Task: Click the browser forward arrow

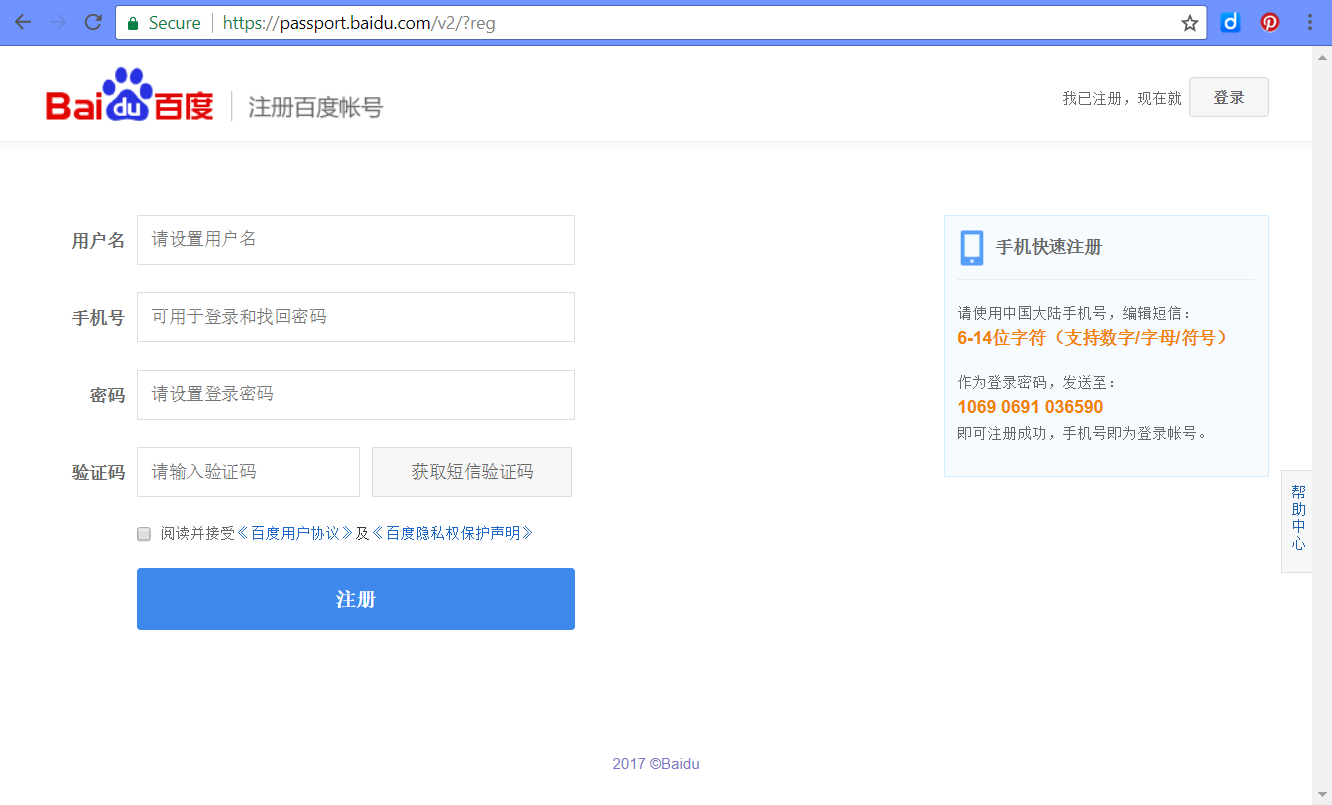Action: coord(58,23)
